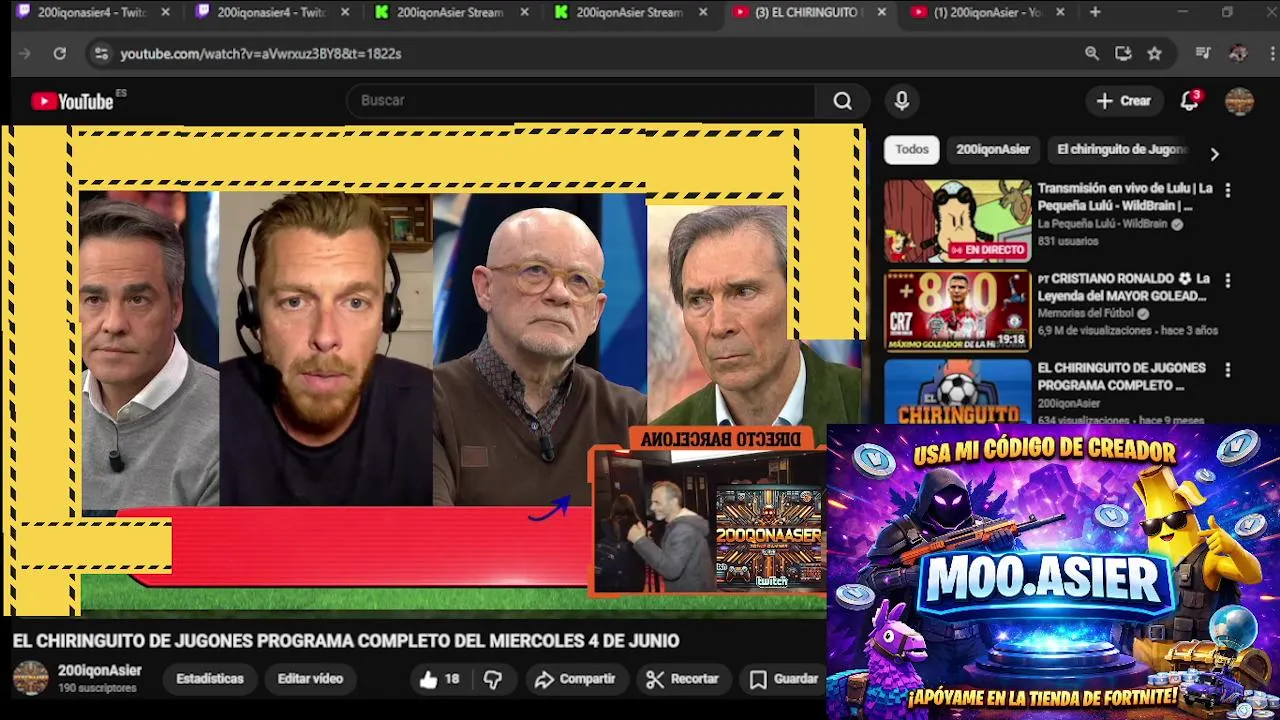This screenshot has height=720, width=1280.
Task: Open Transmisión en vivo de Lulu title
Action: click(x=1125, y=197)
